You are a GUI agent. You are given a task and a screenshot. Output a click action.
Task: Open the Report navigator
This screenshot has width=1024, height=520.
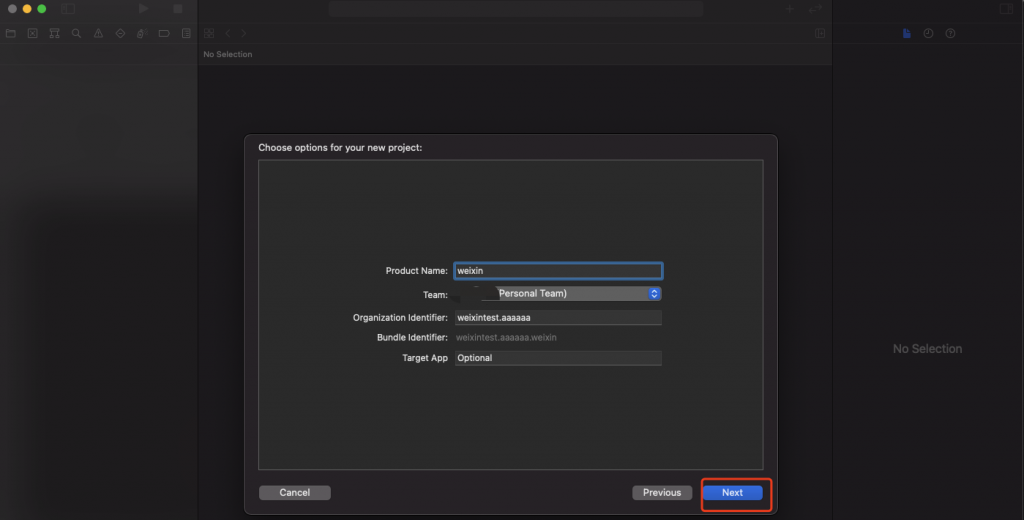185,33
